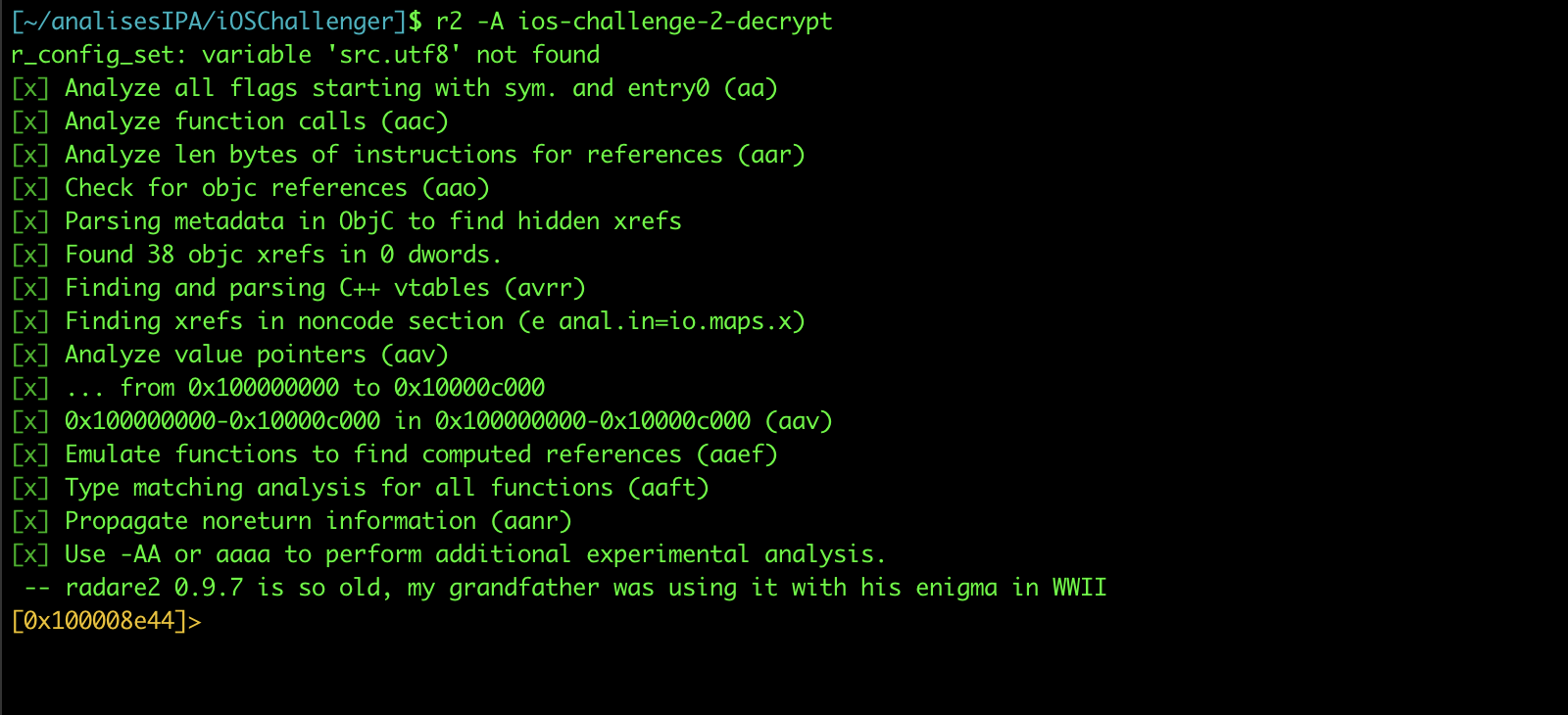Click the "(aaft)" type matching command hint
The image size is (1568, 715).
[668, 488]
